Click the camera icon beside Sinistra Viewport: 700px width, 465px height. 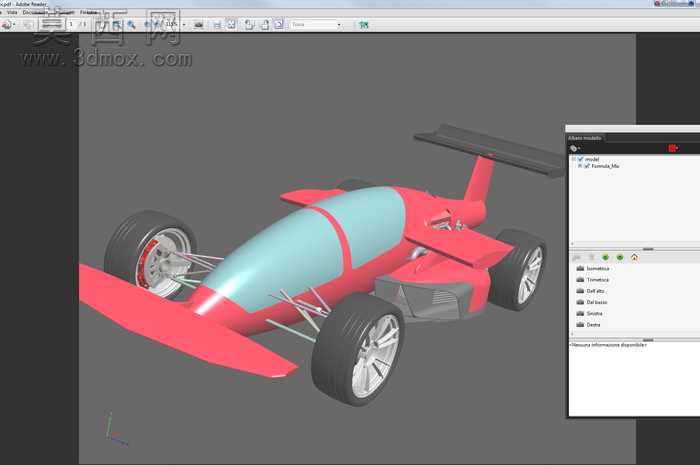point(580,313)
